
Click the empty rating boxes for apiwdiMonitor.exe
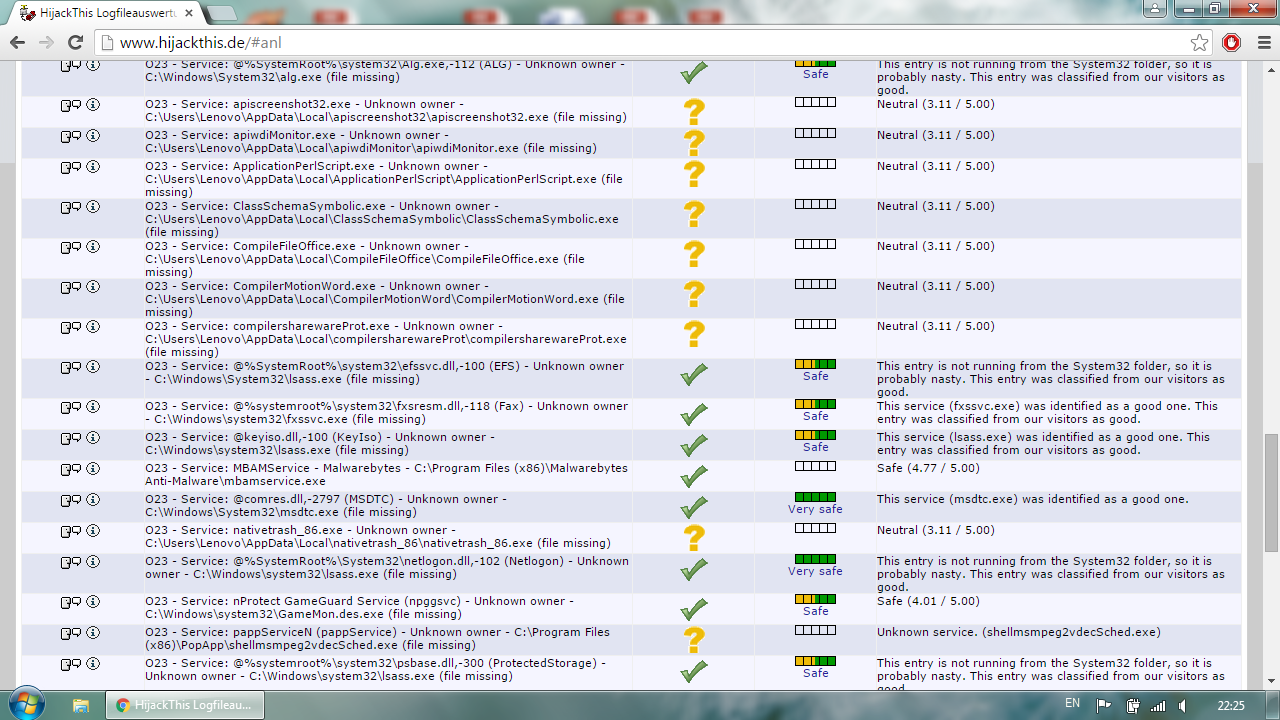pos(815,133)
